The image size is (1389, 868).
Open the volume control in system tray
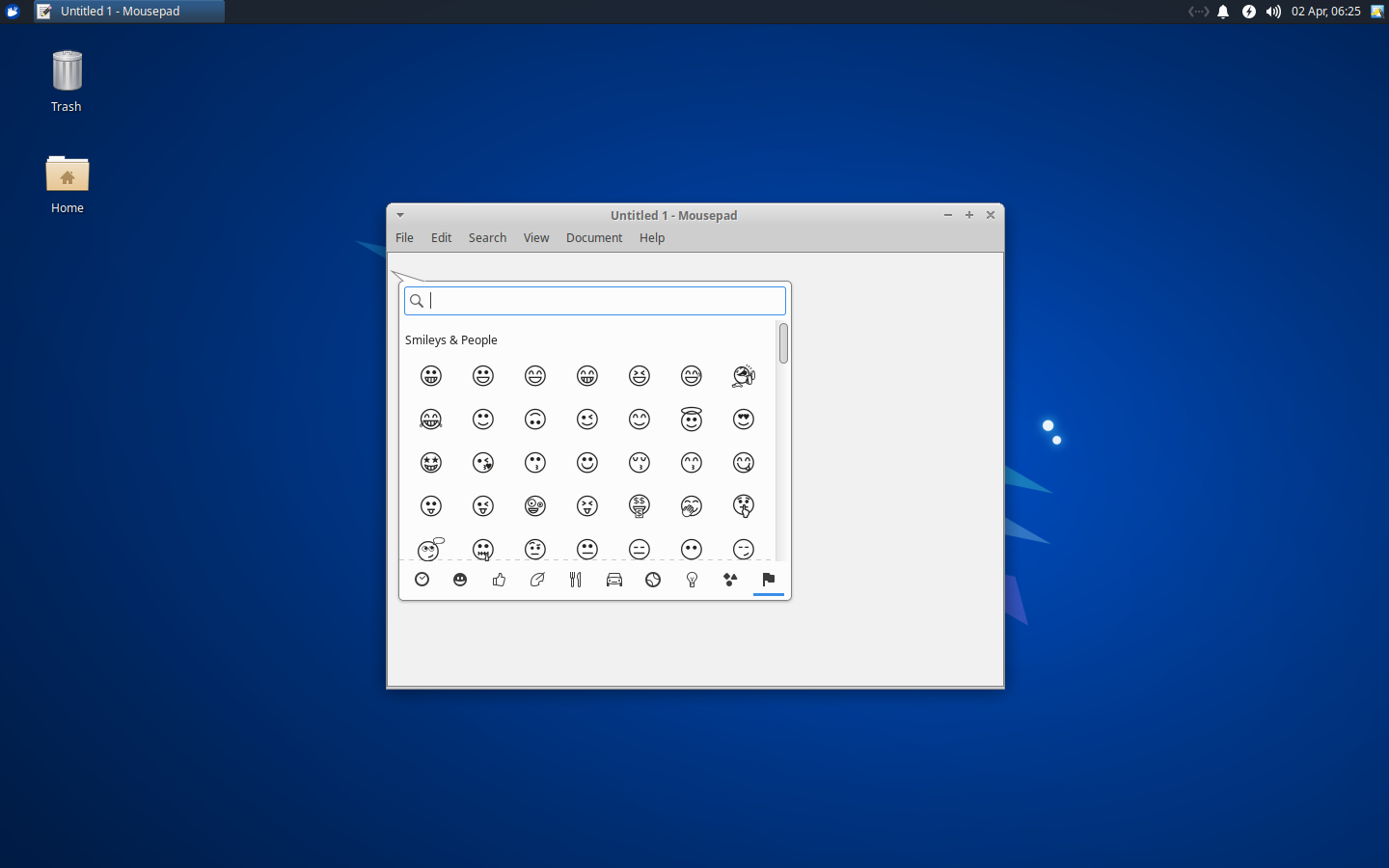pos(1273,12)
